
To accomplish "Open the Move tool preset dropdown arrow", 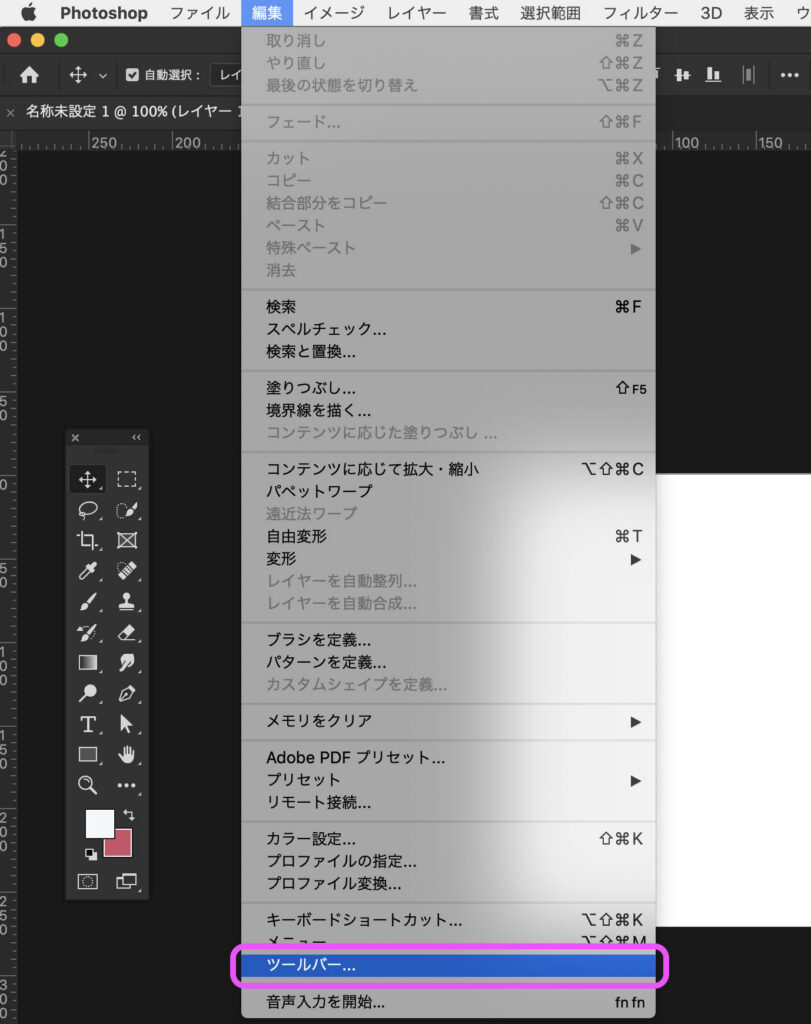I will 102,76.
